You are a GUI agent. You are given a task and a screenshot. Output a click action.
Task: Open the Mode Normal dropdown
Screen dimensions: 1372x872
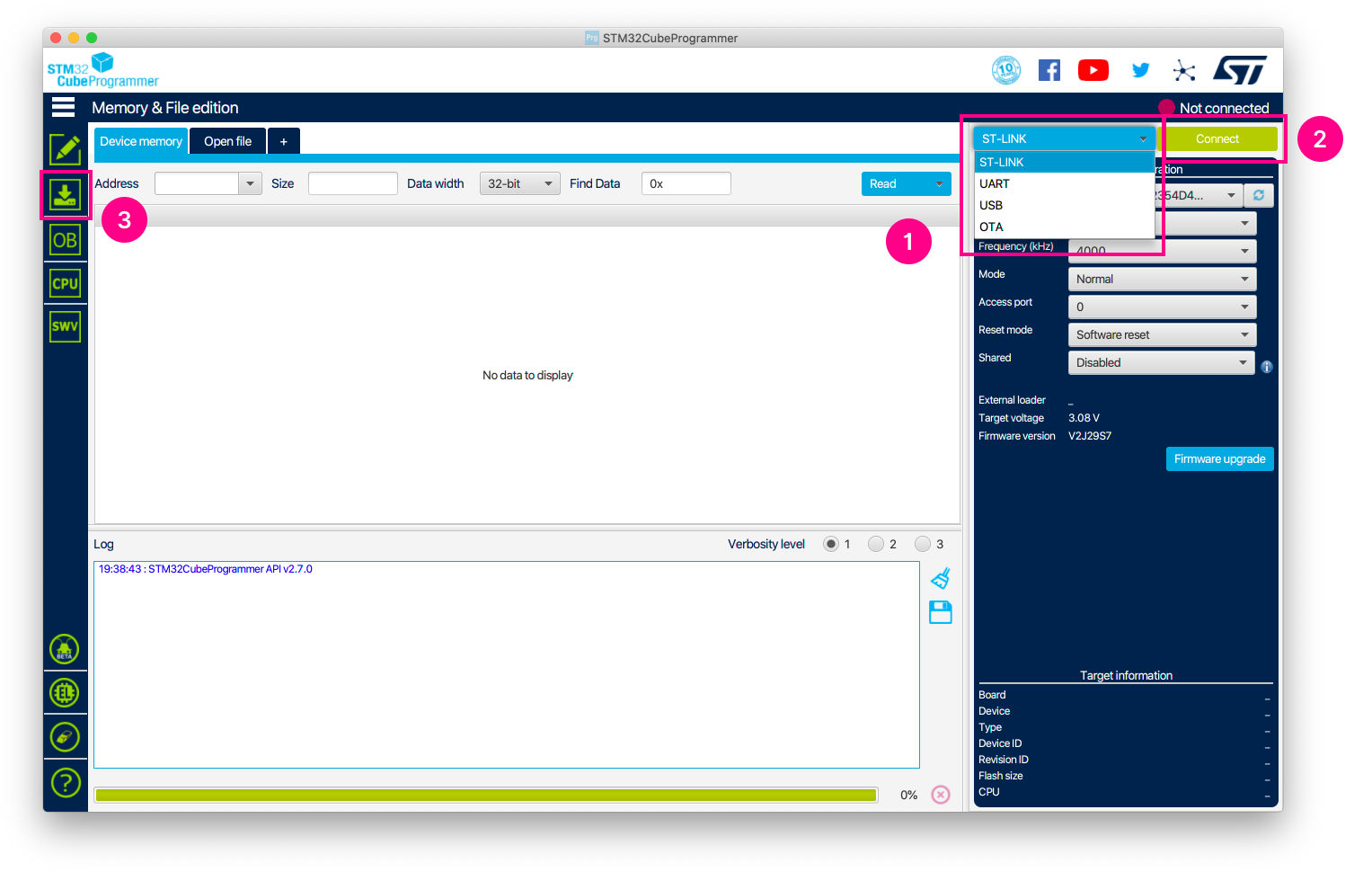click(x=1162, y=279)
